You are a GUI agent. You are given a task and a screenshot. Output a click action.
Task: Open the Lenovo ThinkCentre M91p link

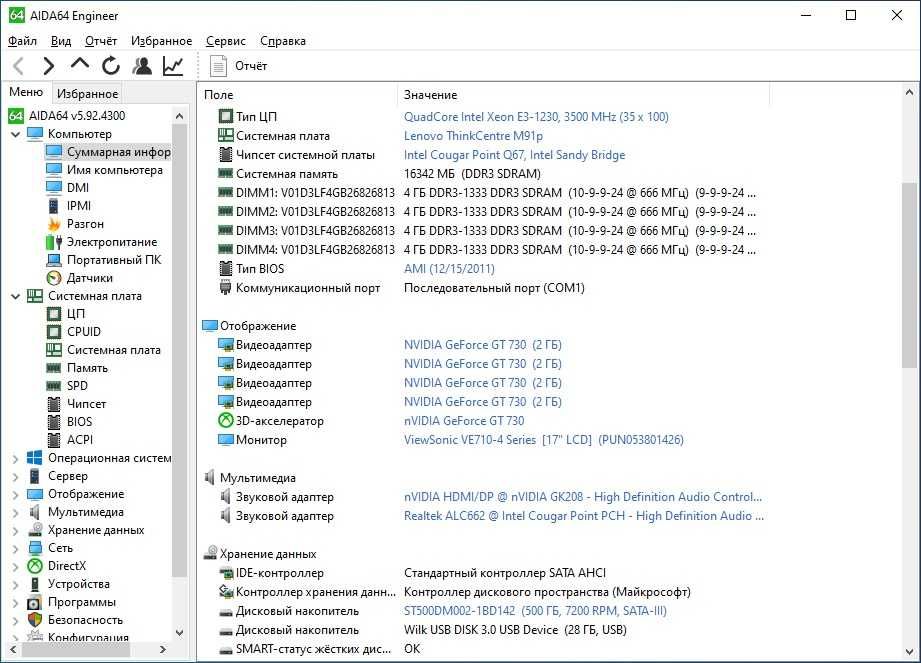[x=473, y=136]
